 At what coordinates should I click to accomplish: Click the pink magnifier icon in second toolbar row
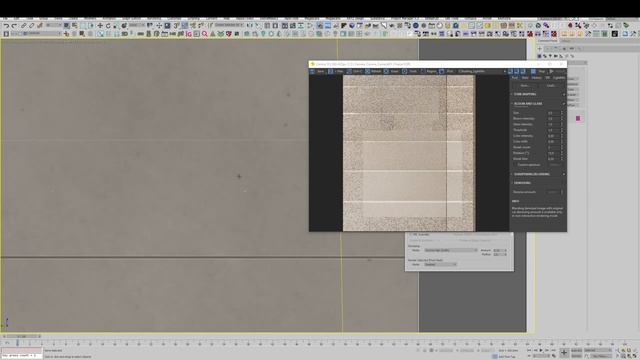204,34
